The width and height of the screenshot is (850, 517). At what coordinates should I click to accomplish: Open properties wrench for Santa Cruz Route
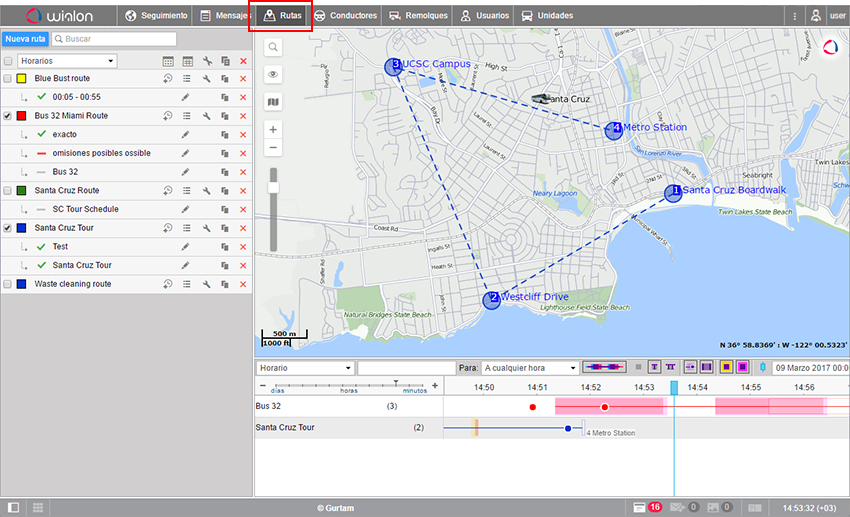[205, 190]
